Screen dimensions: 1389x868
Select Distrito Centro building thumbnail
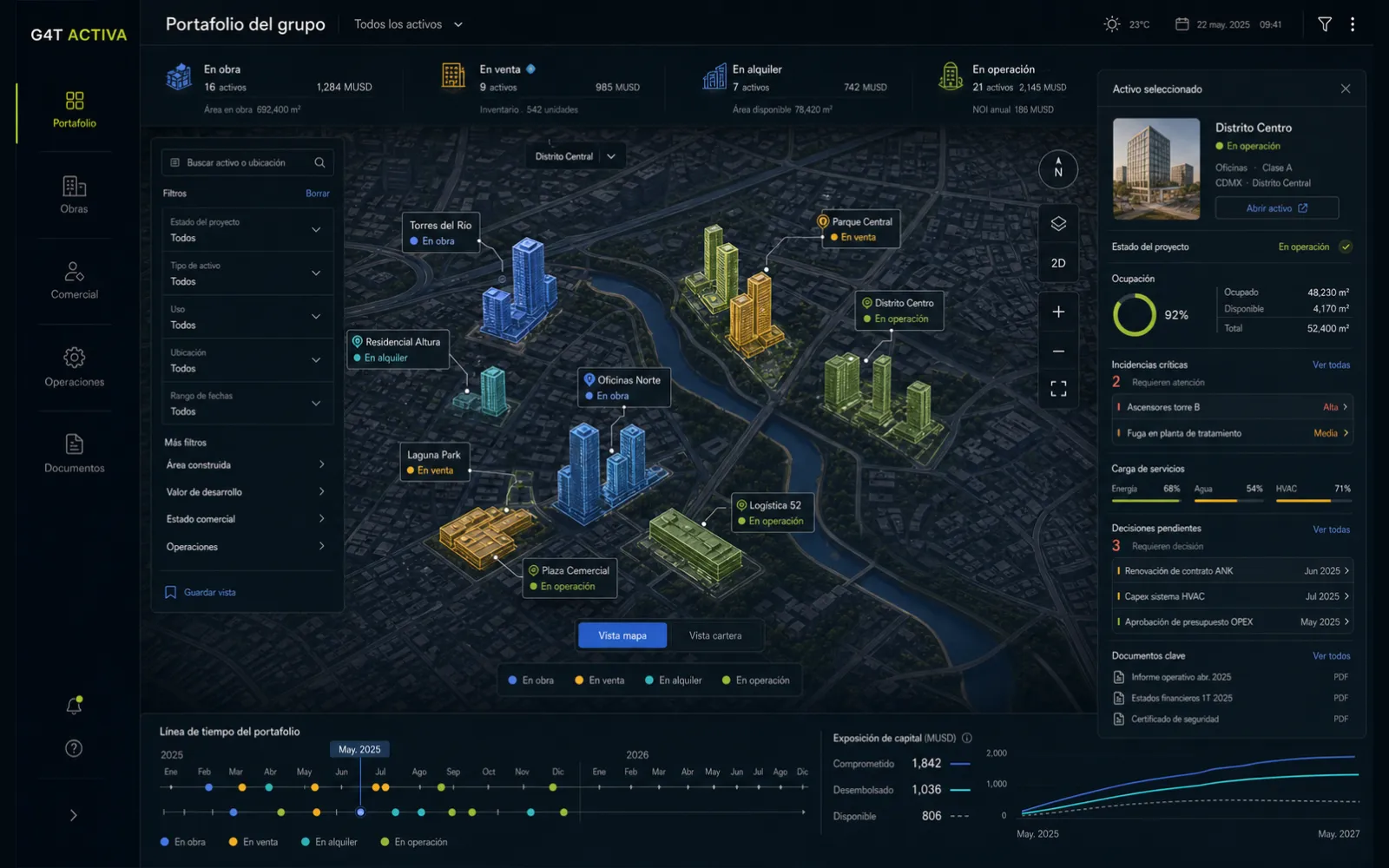coord(1156,168)
